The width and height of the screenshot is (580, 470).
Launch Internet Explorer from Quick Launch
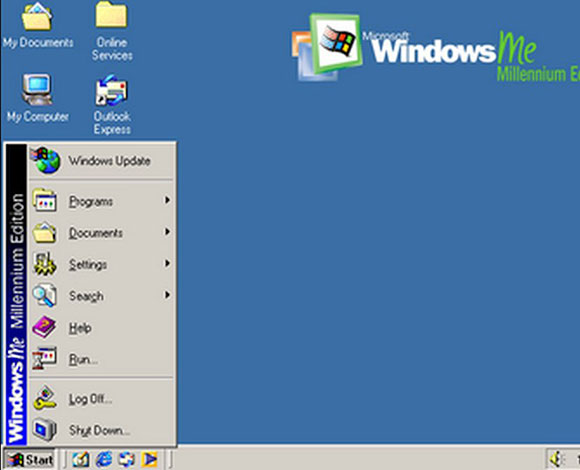tap(104, 459)
